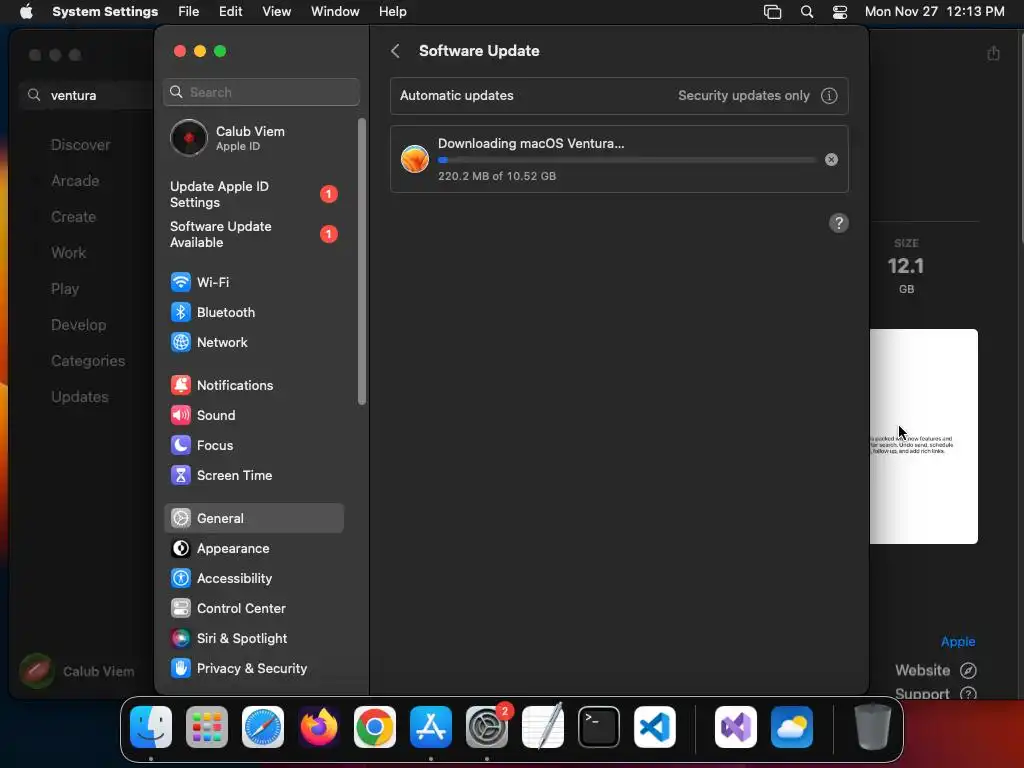Click the macOS Ventura installer icon
Image resolution: width=1024 pixels, height=768 pixels.
point(415,159)
